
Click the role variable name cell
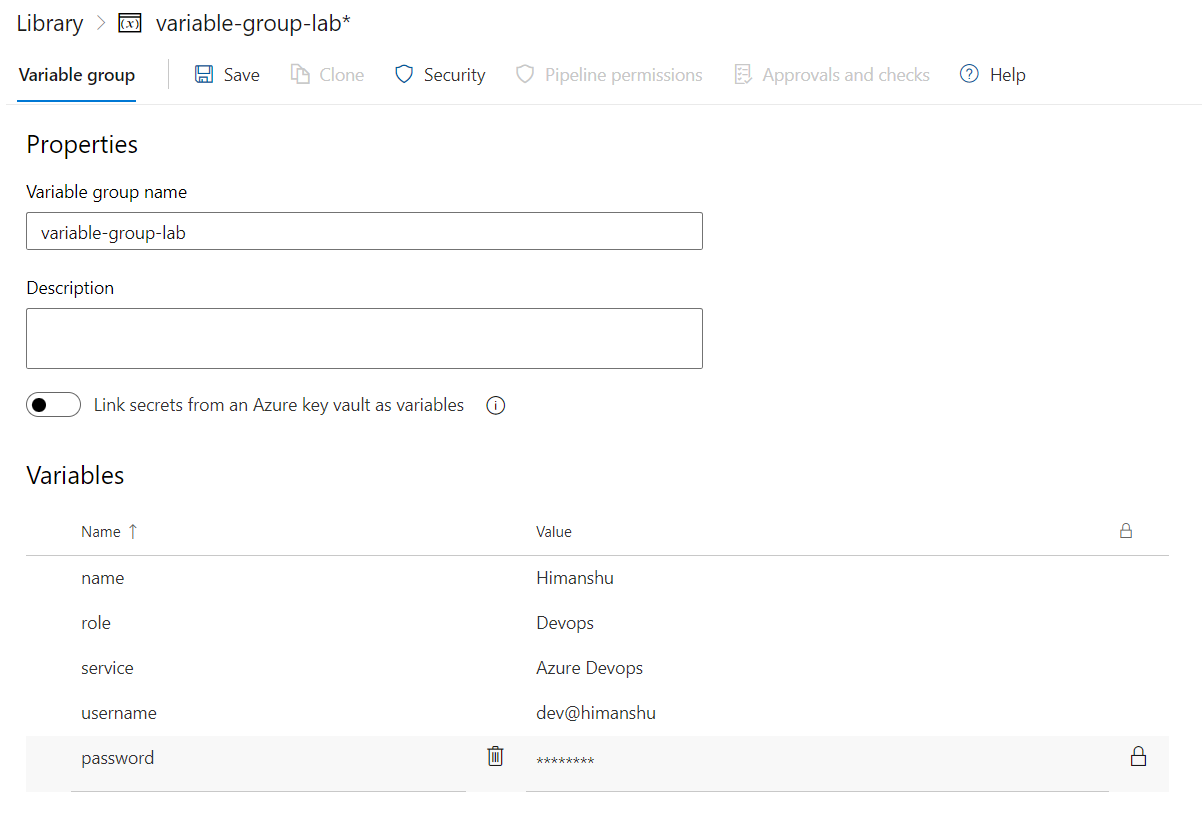[x=96, y=623]
